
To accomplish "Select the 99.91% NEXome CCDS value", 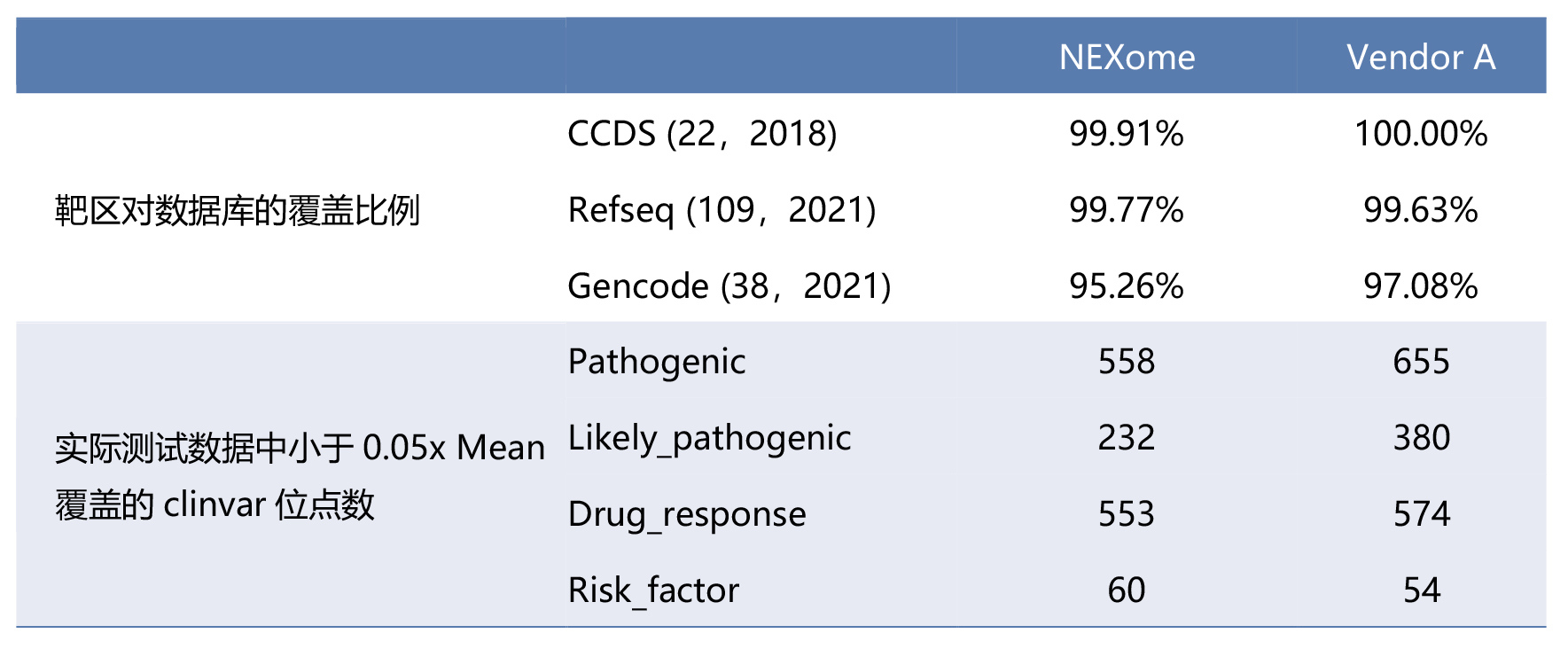I will [1126, 134].
